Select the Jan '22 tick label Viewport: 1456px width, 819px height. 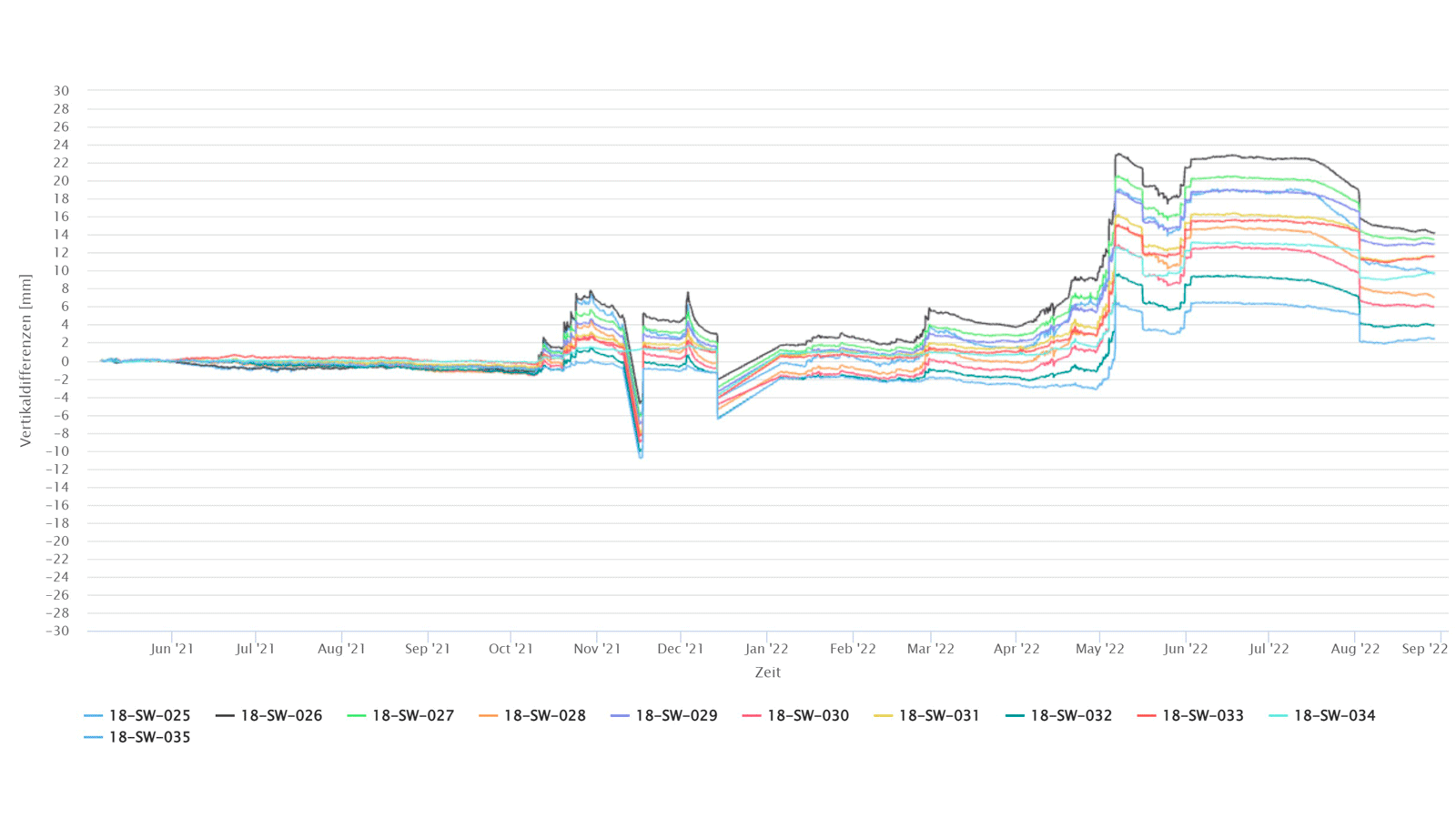coord(766,649)
